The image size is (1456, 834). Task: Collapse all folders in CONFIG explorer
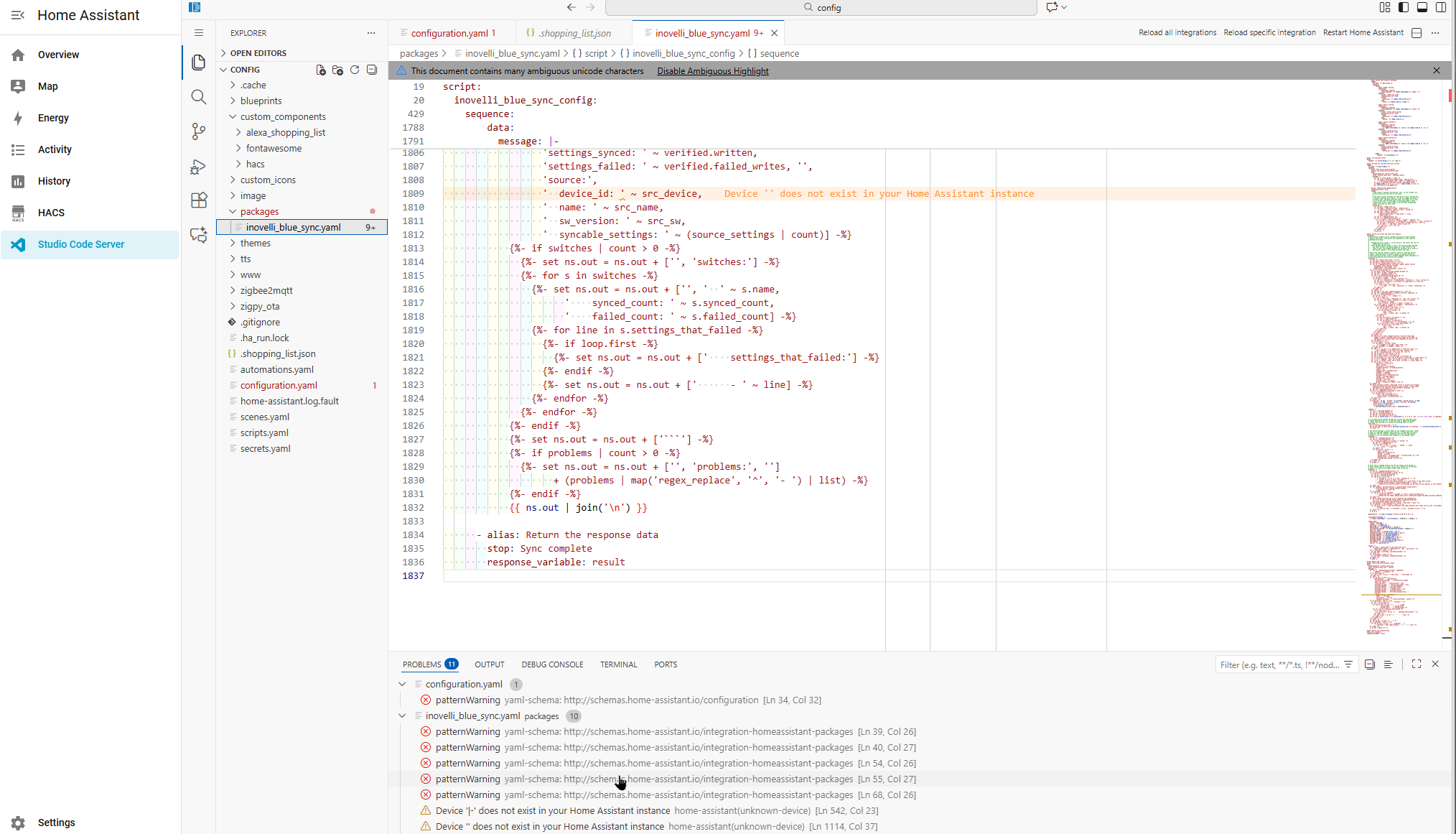[x=372, y=70]
